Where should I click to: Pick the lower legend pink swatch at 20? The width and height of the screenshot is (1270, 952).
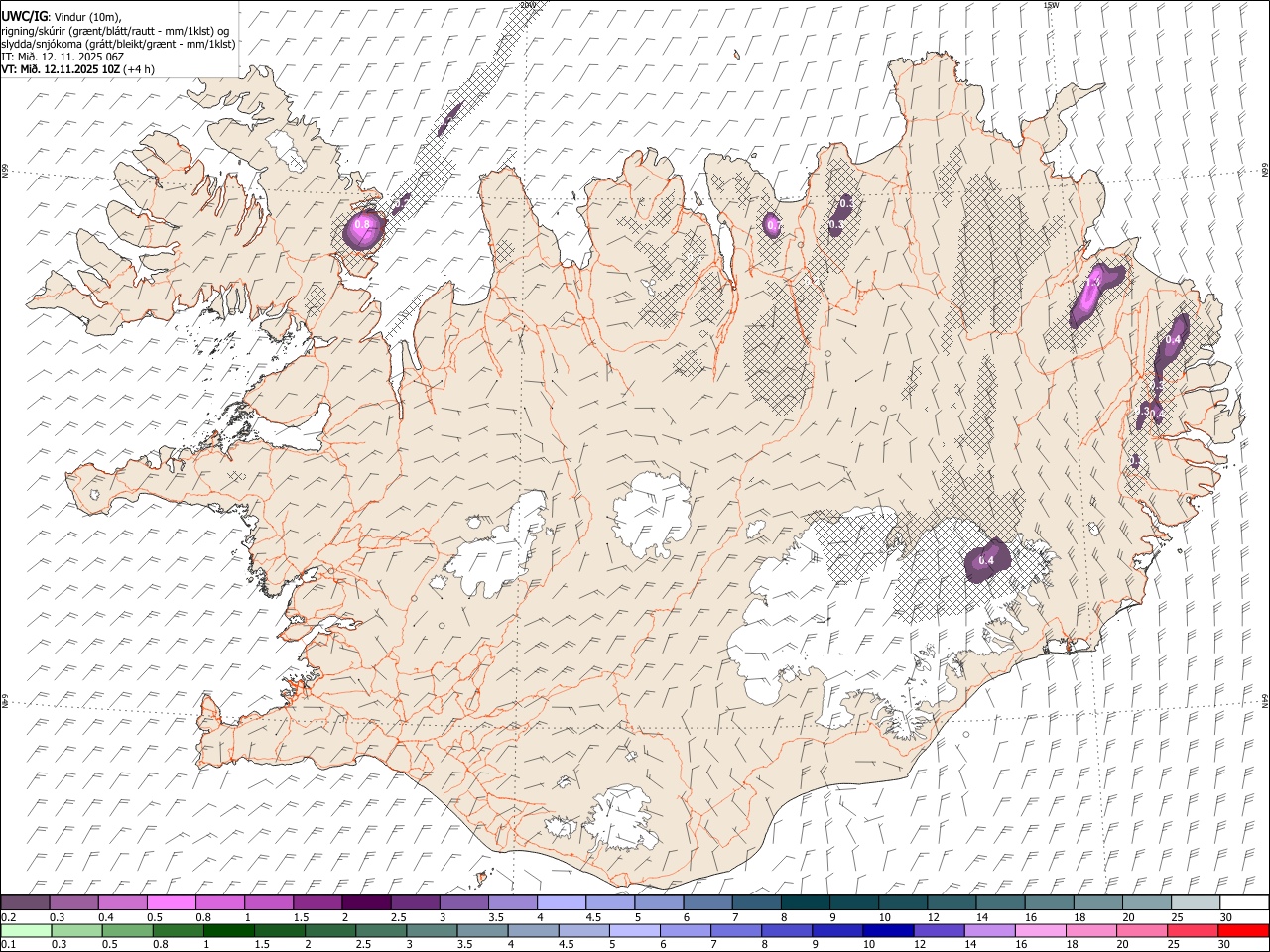tap(1141, 930)
